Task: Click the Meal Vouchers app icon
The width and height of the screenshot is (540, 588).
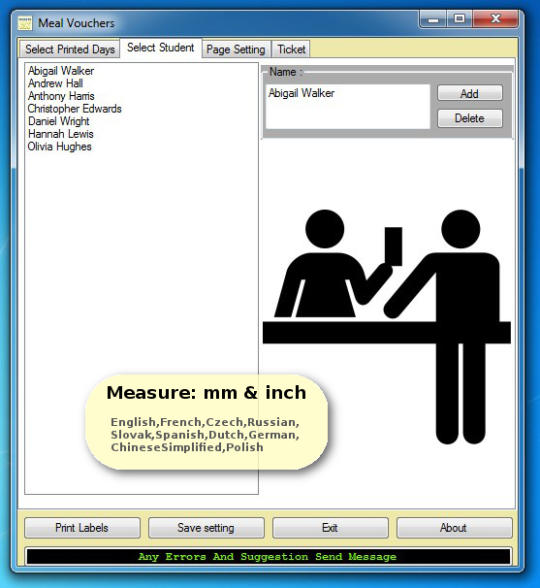Action: [x=25, y=23]
